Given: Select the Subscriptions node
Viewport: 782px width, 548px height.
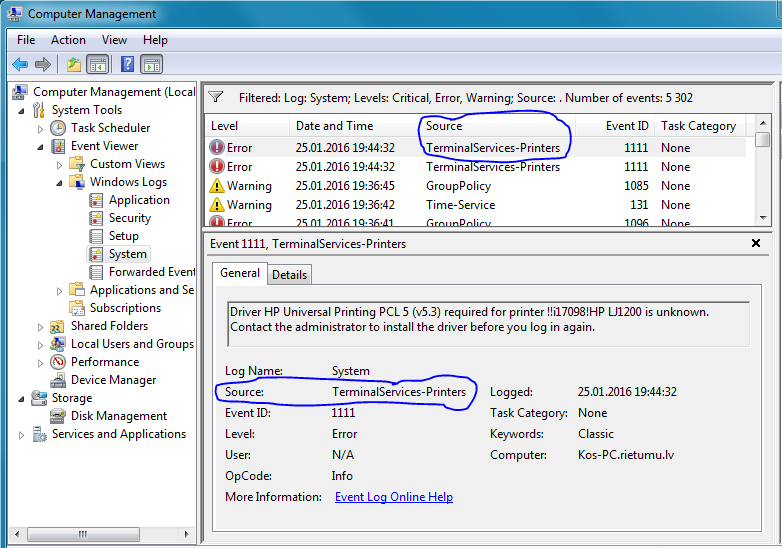Looking at the screenshot, I should click(125, 308).
